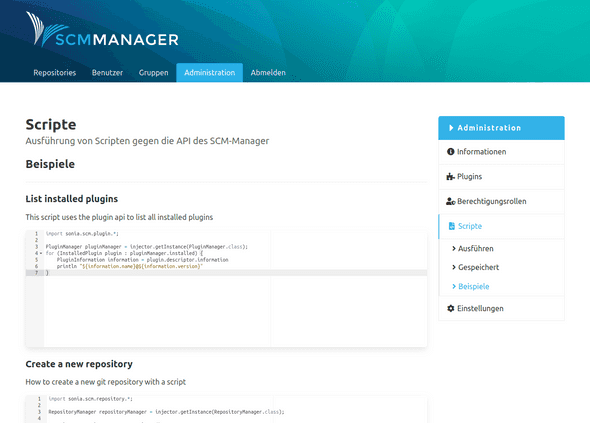Click the Administration sidebar header

(x=501, y=128)
